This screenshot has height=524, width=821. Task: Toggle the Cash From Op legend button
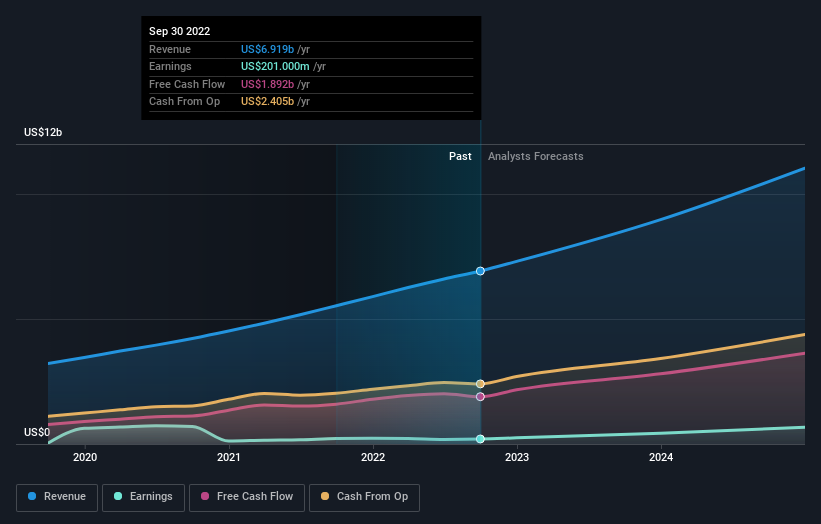coord(364,497)
